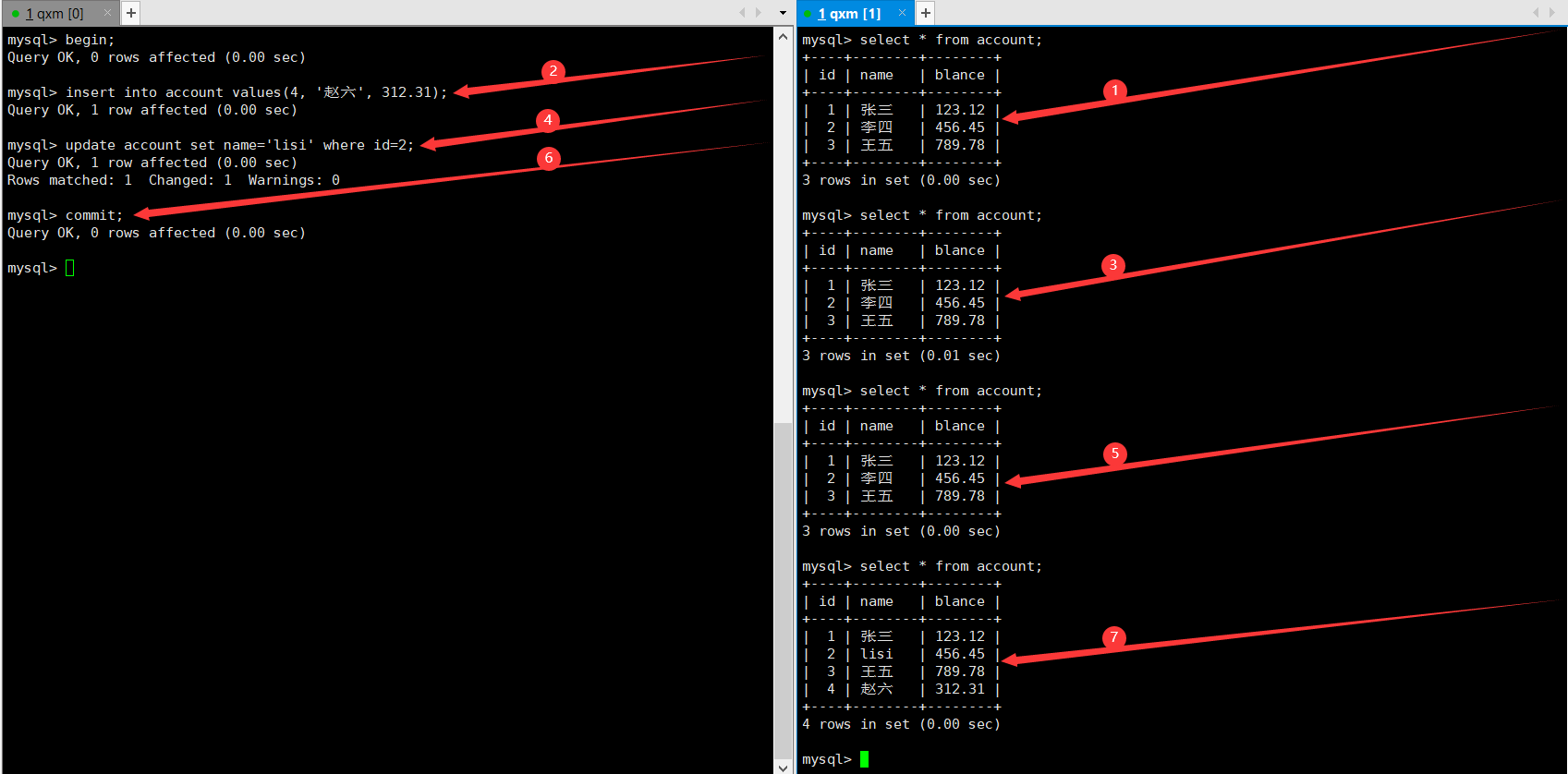Click the '3 rows in set (0.01 sec)' line
Viewport: 1568px width, 774px height.
[x=901, y=356]
